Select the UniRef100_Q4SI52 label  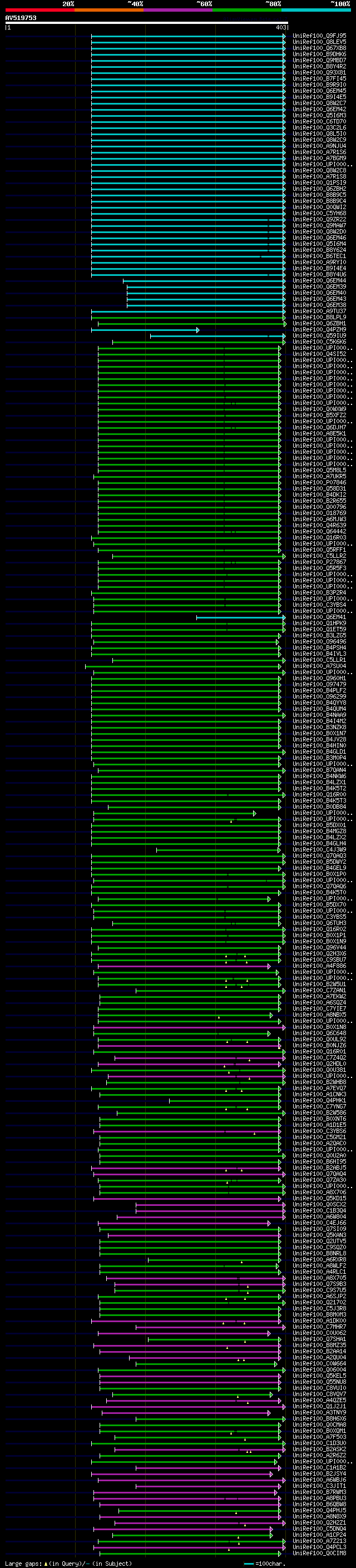pyautogui.click(x=319, y=354)
